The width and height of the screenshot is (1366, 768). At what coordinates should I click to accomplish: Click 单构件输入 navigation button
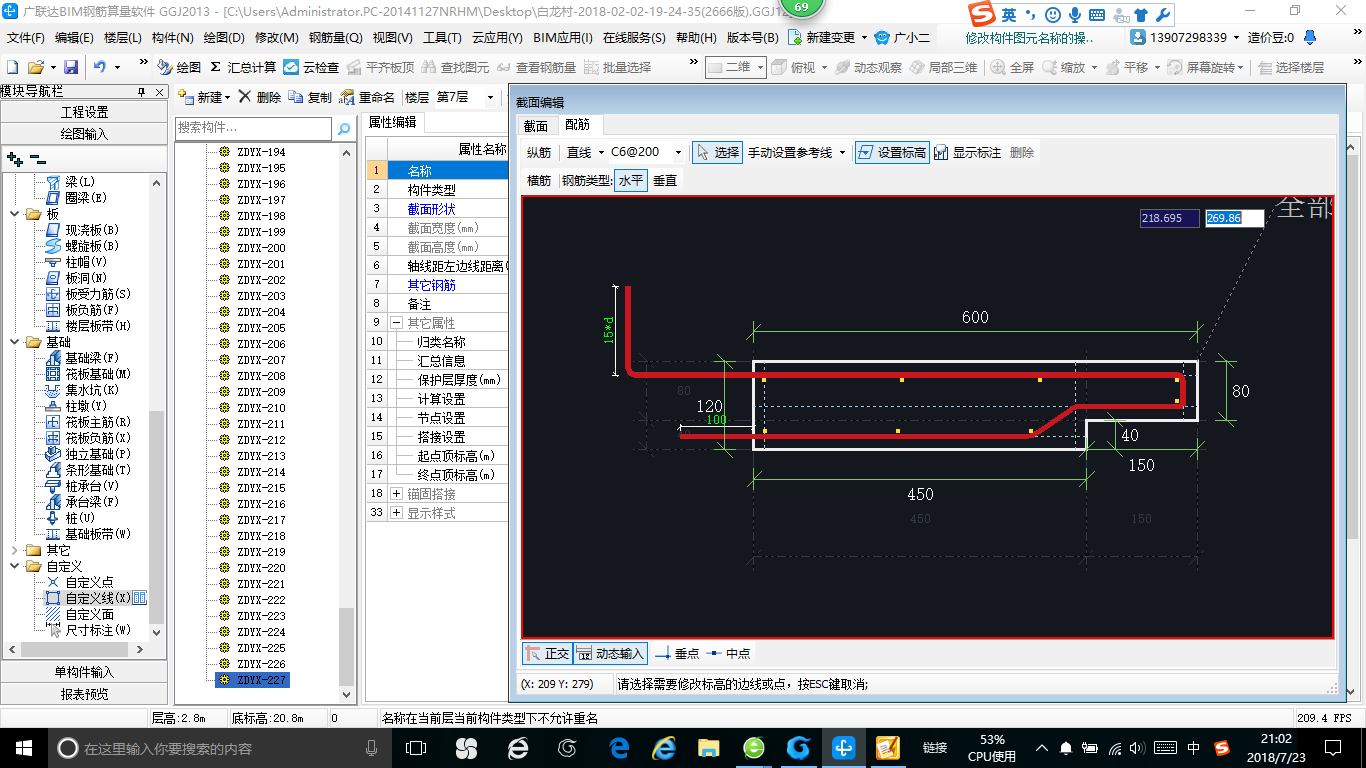tap(84, 672)
